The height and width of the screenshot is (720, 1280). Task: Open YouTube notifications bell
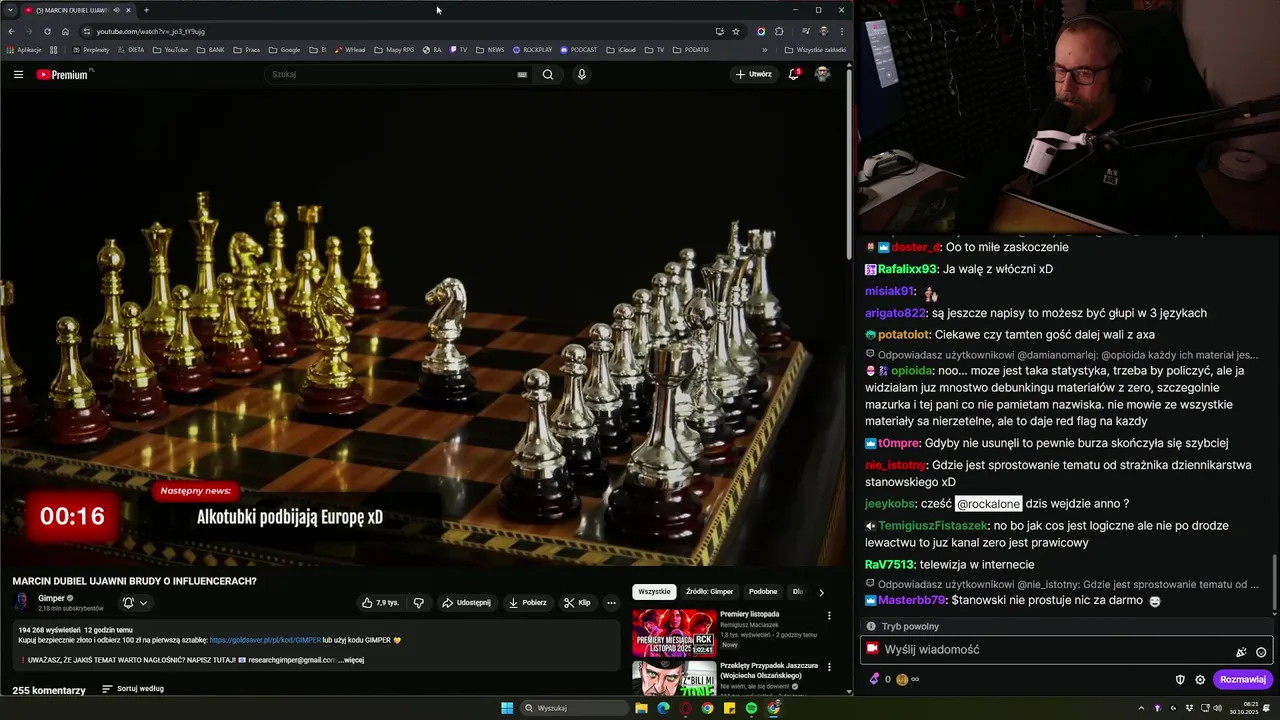(x=794, y=74)
